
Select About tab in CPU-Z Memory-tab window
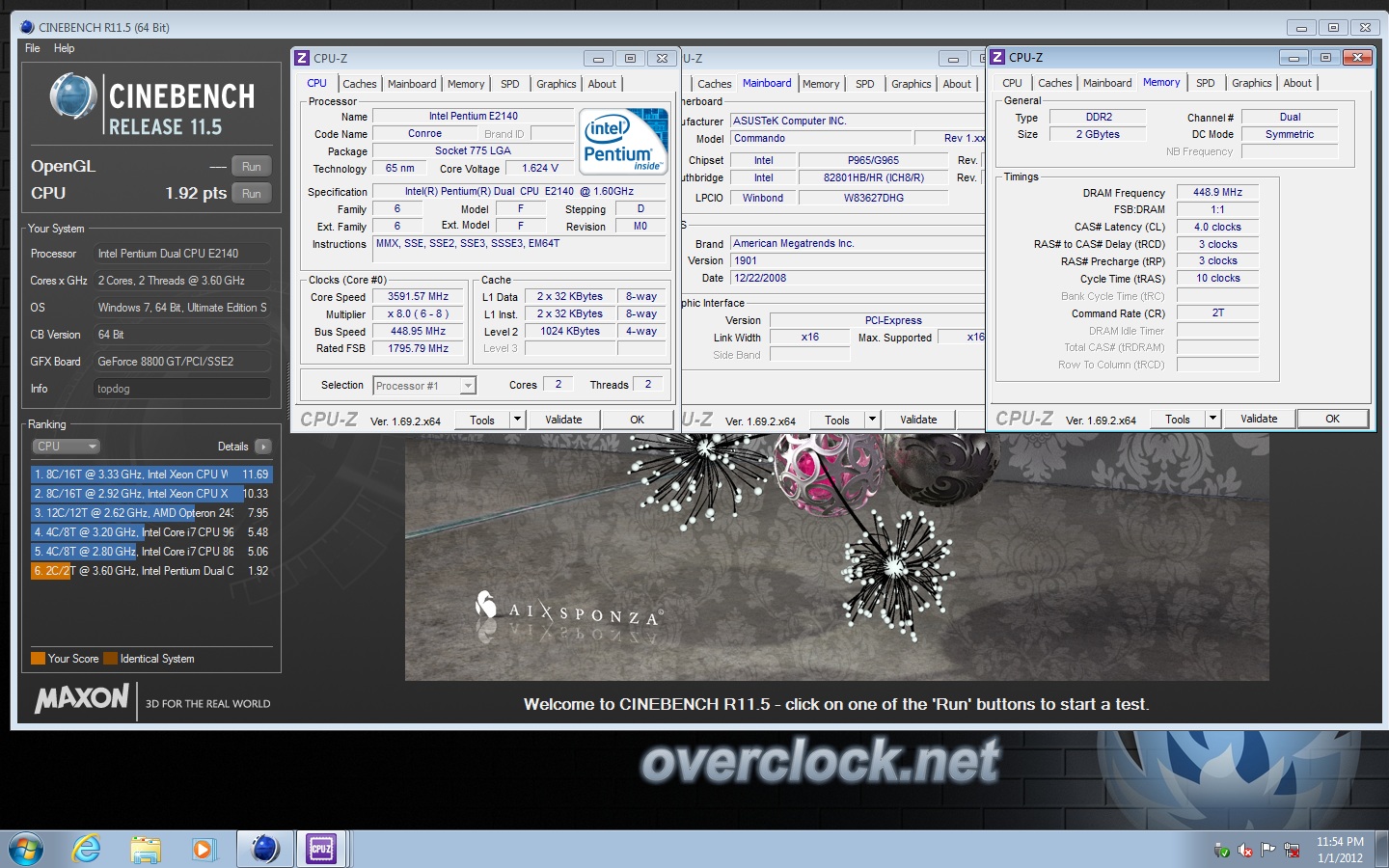tap(1297, 83)
